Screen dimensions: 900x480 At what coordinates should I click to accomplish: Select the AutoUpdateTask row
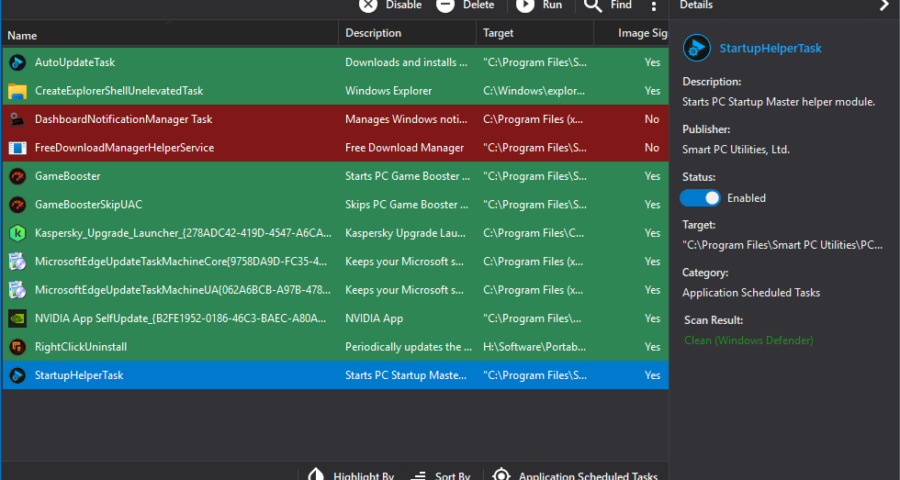point(335,62)
